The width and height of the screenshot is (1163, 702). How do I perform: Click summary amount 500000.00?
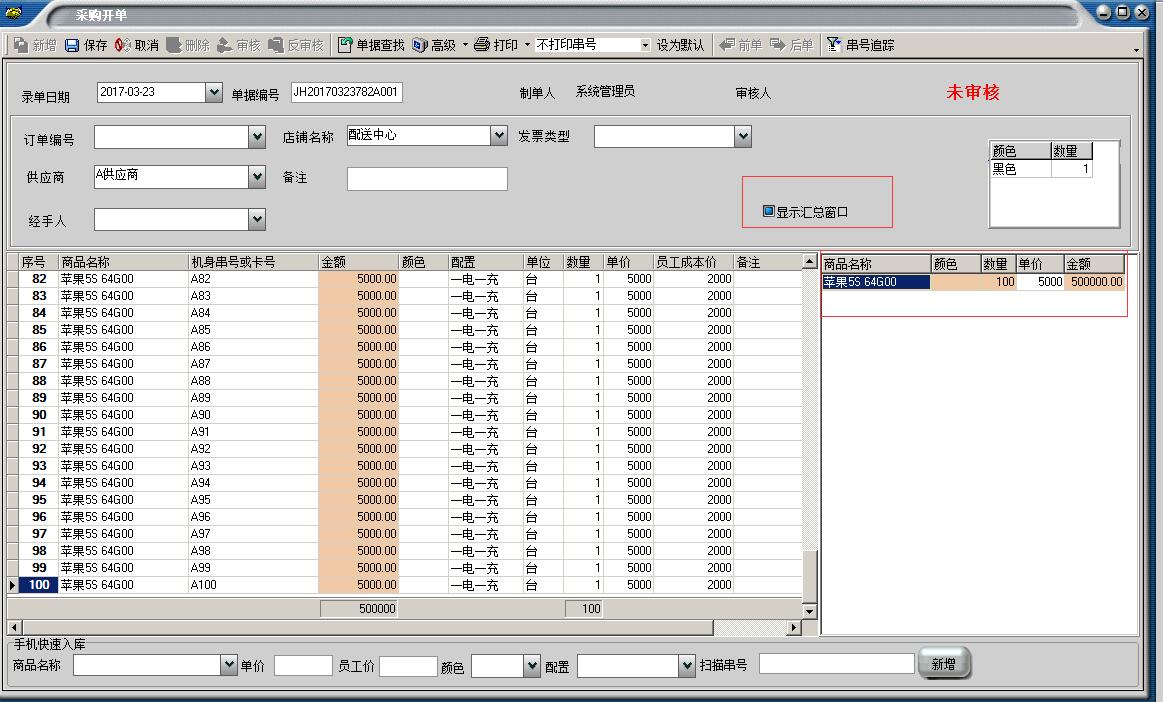[x=1096, y=282]
